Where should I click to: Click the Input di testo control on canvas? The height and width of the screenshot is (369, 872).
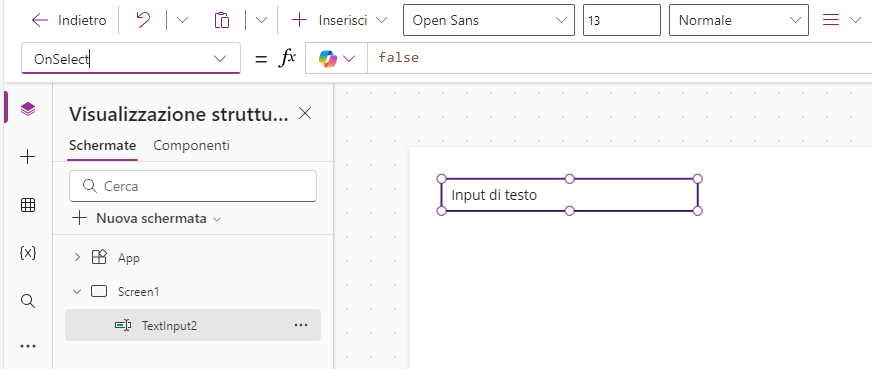[x=569, y=195]
